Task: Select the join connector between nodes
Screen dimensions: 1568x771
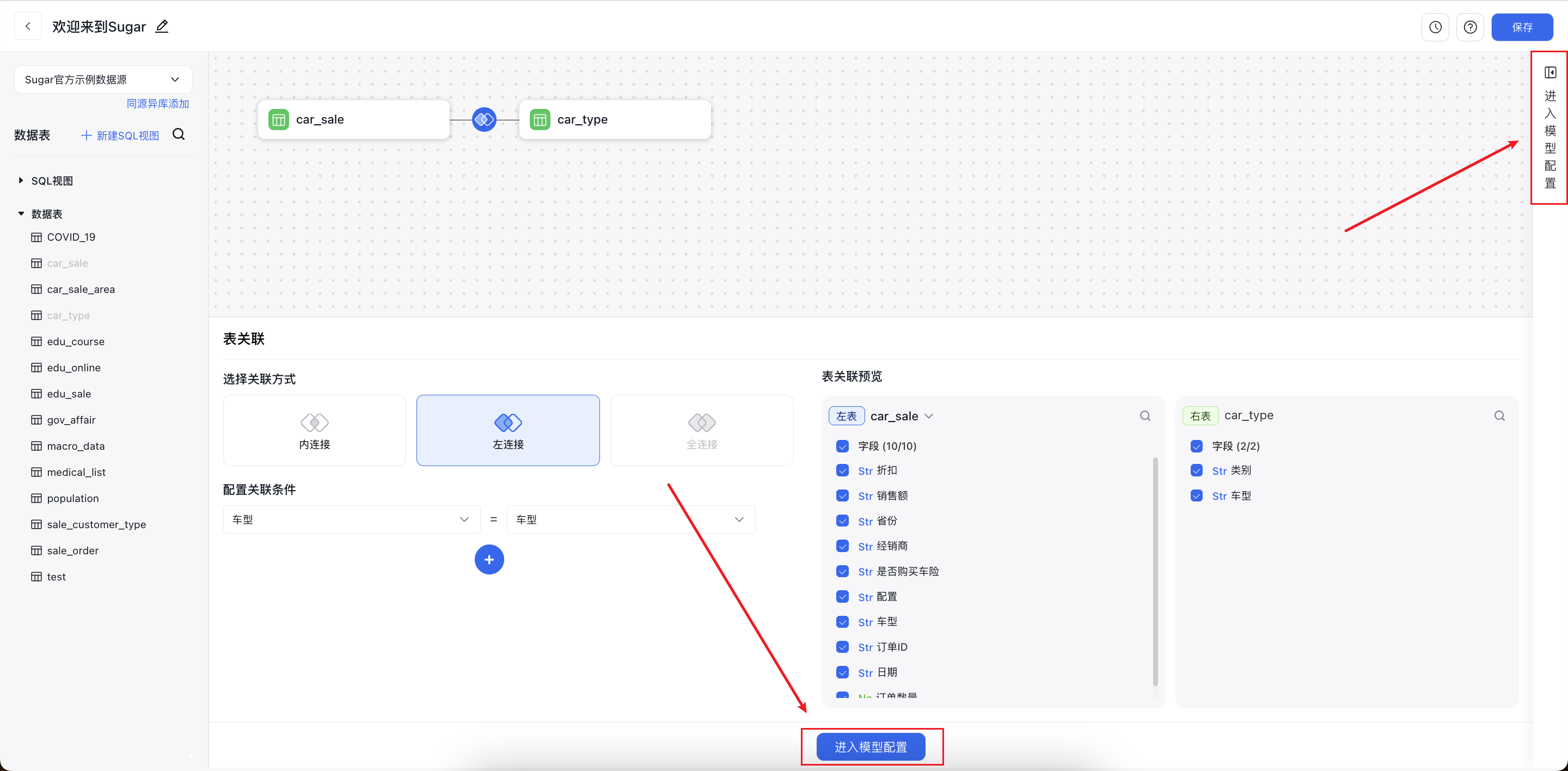Action: click(484, 119)
